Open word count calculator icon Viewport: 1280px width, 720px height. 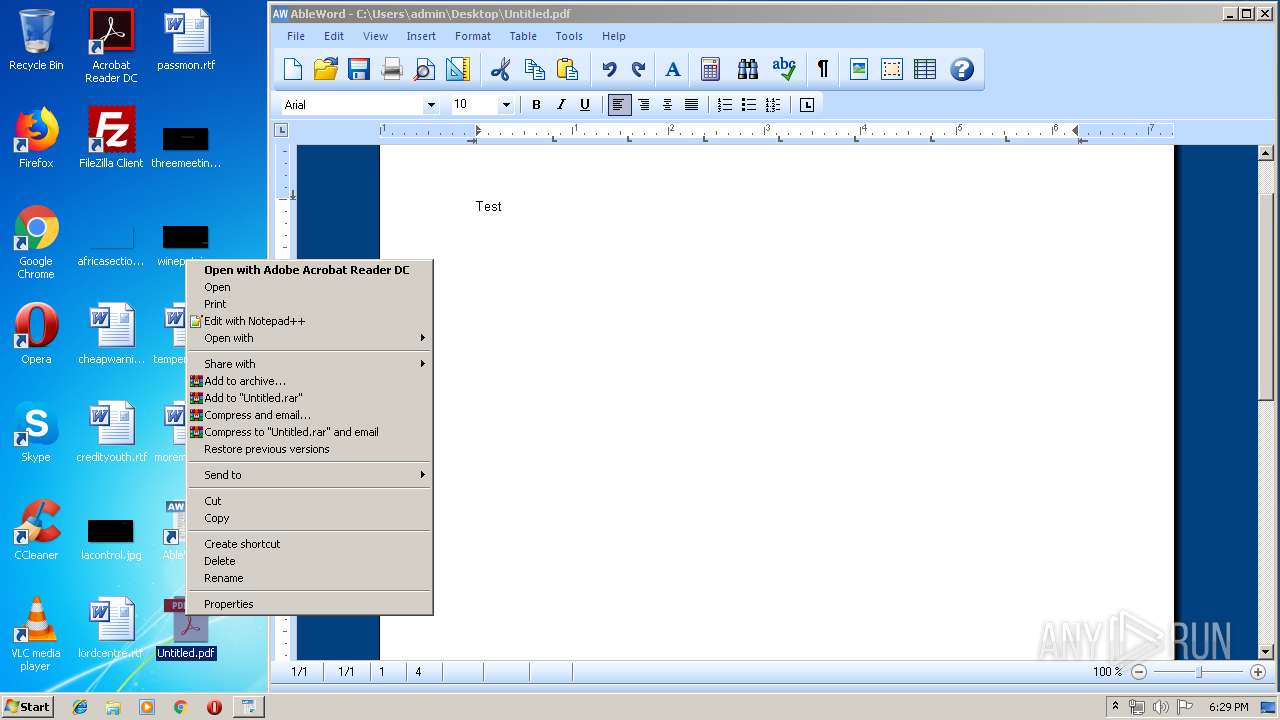click(x=711, y=69)
